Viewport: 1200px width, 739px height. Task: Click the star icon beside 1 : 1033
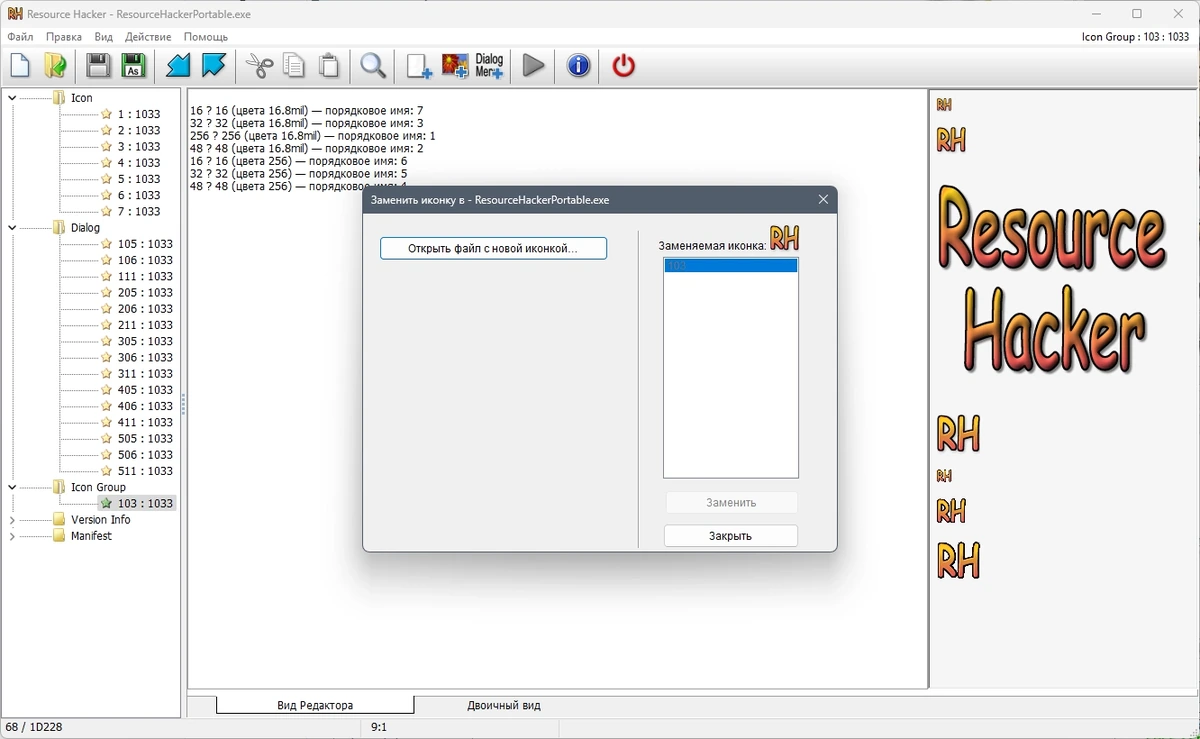106,114
